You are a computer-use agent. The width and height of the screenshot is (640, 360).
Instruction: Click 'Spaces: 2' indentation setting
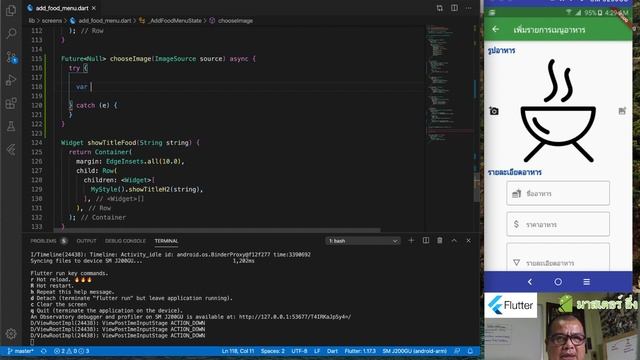(273, 351)
